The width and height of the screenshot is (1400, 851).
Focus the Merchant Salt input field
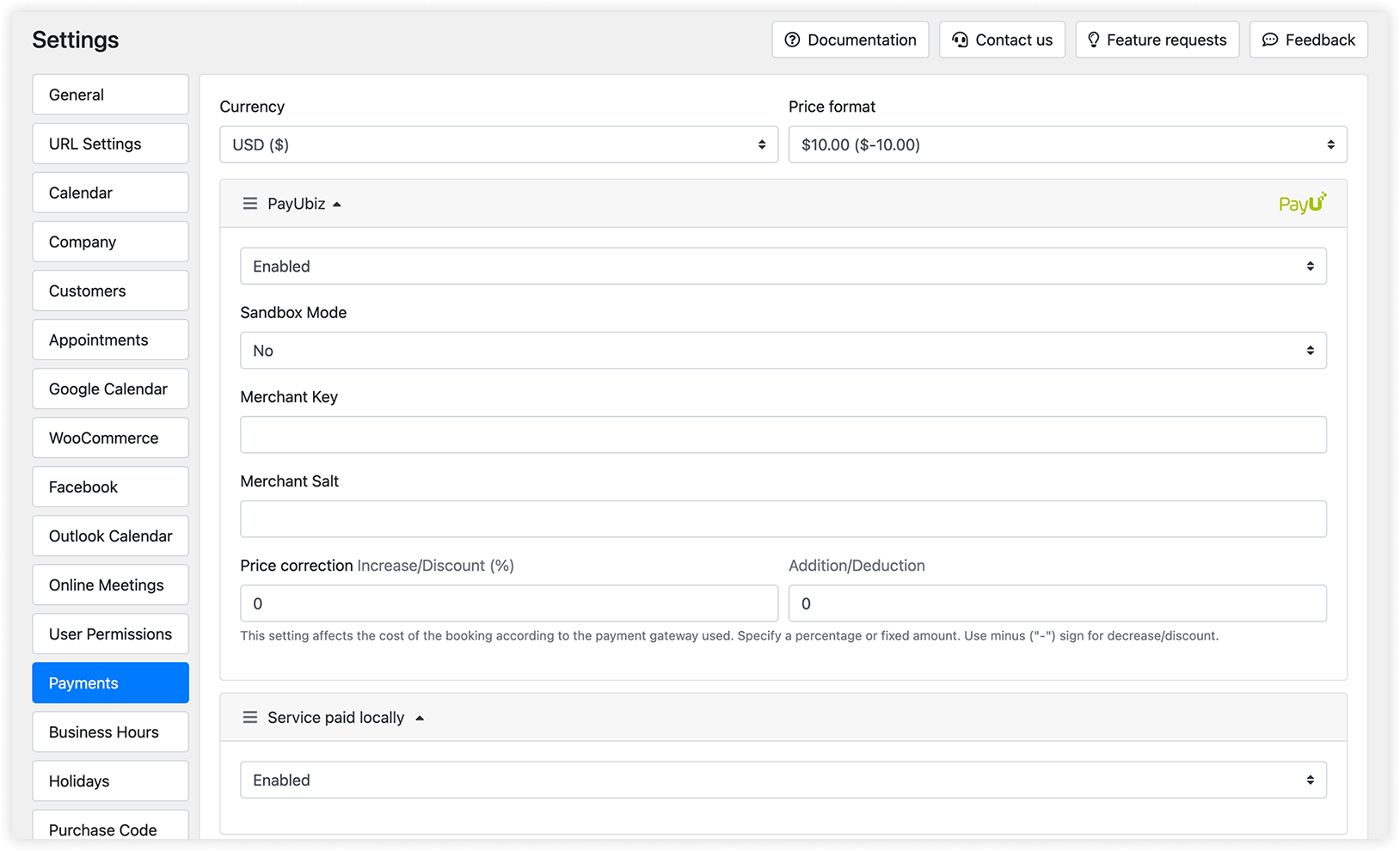coord(783,519)
